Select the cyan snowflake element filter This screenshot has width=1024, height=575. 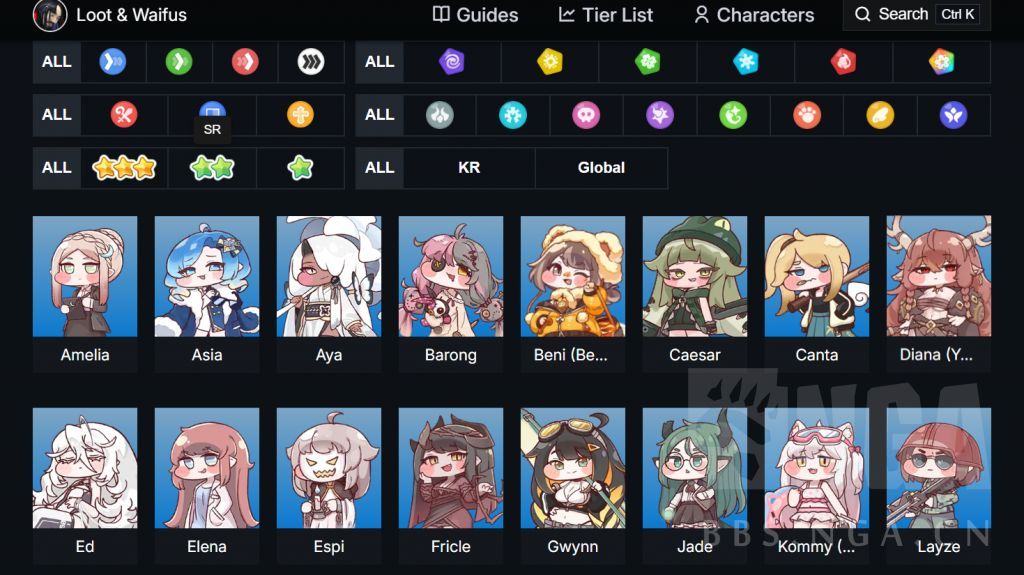tap(745, 62)
